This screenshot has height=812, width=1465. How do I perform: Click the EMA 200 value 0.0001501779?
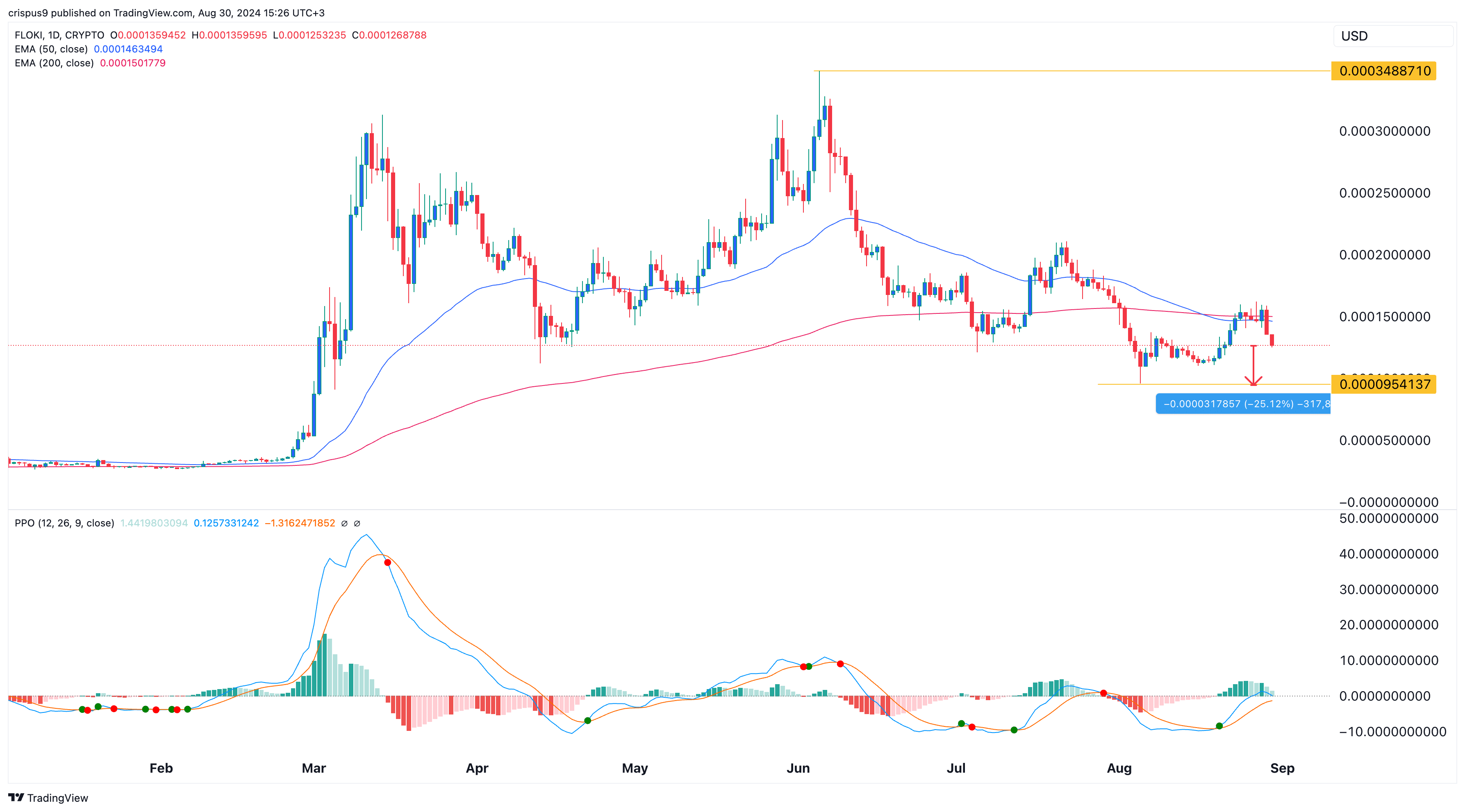pos(132,63)
